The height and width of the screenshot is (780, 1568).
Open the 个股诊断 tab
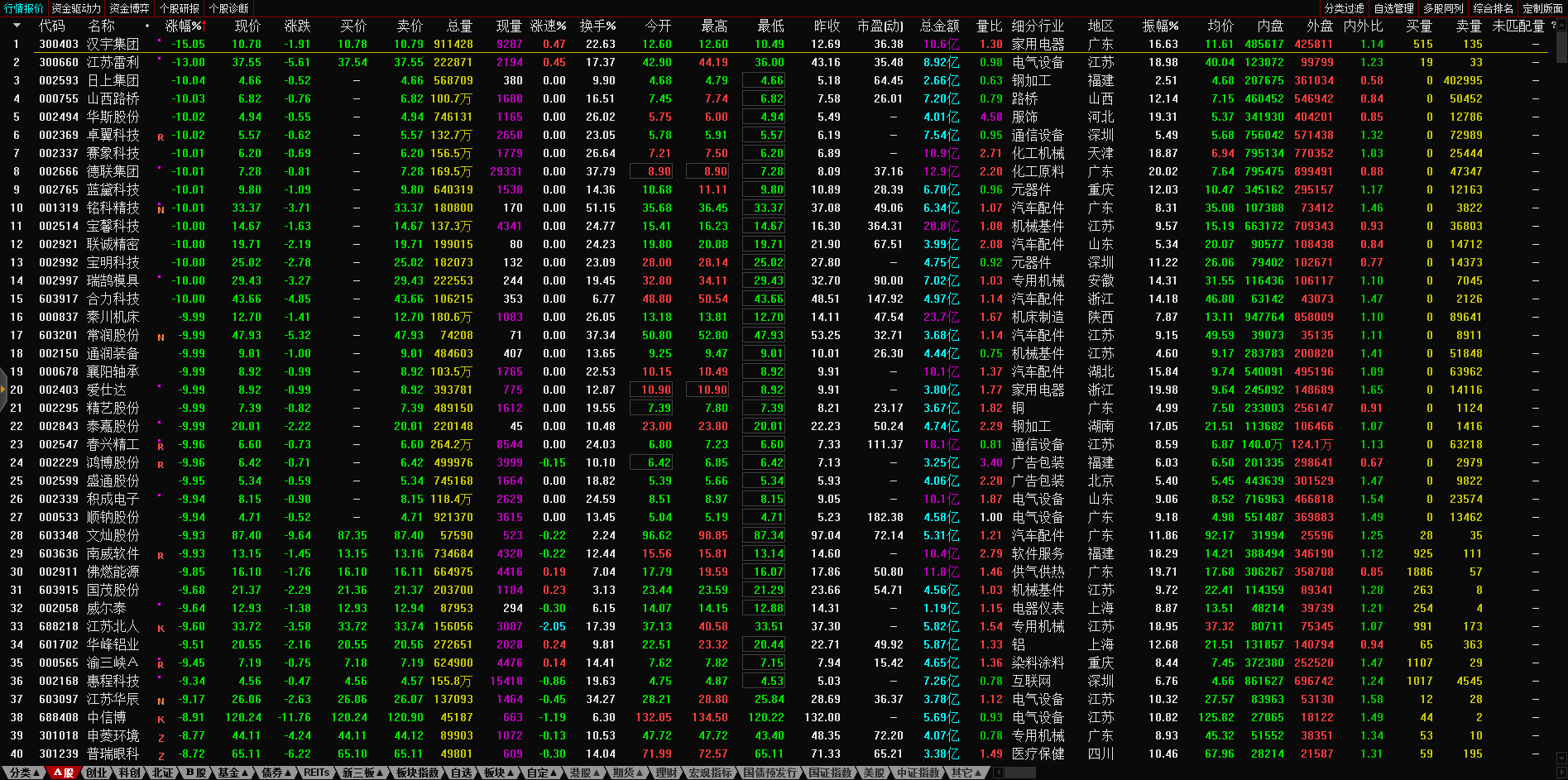pyautogui.click(x=228, y=8)
